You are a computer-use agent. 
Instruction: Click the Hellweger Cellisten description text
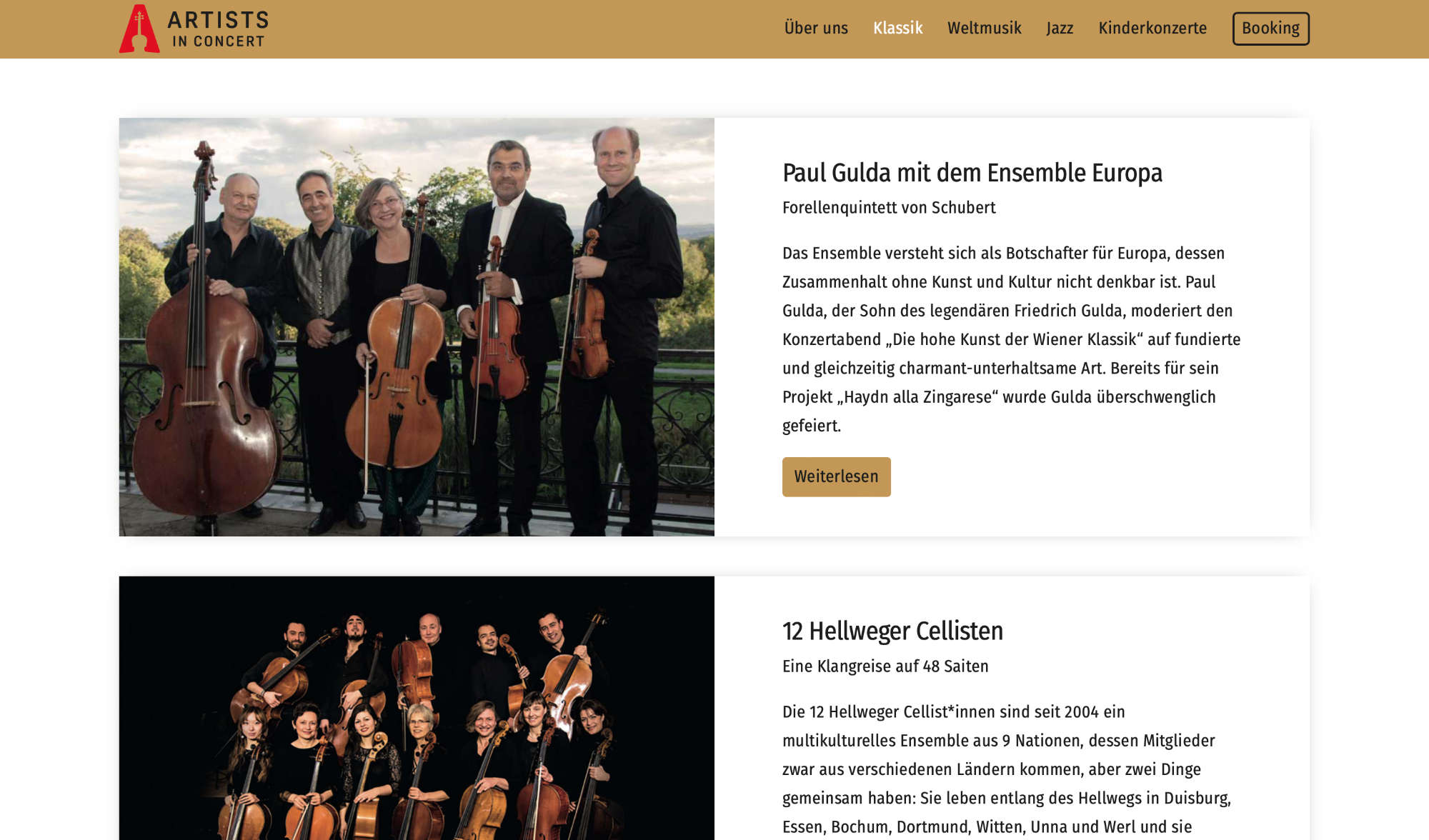coord(1007,769)
